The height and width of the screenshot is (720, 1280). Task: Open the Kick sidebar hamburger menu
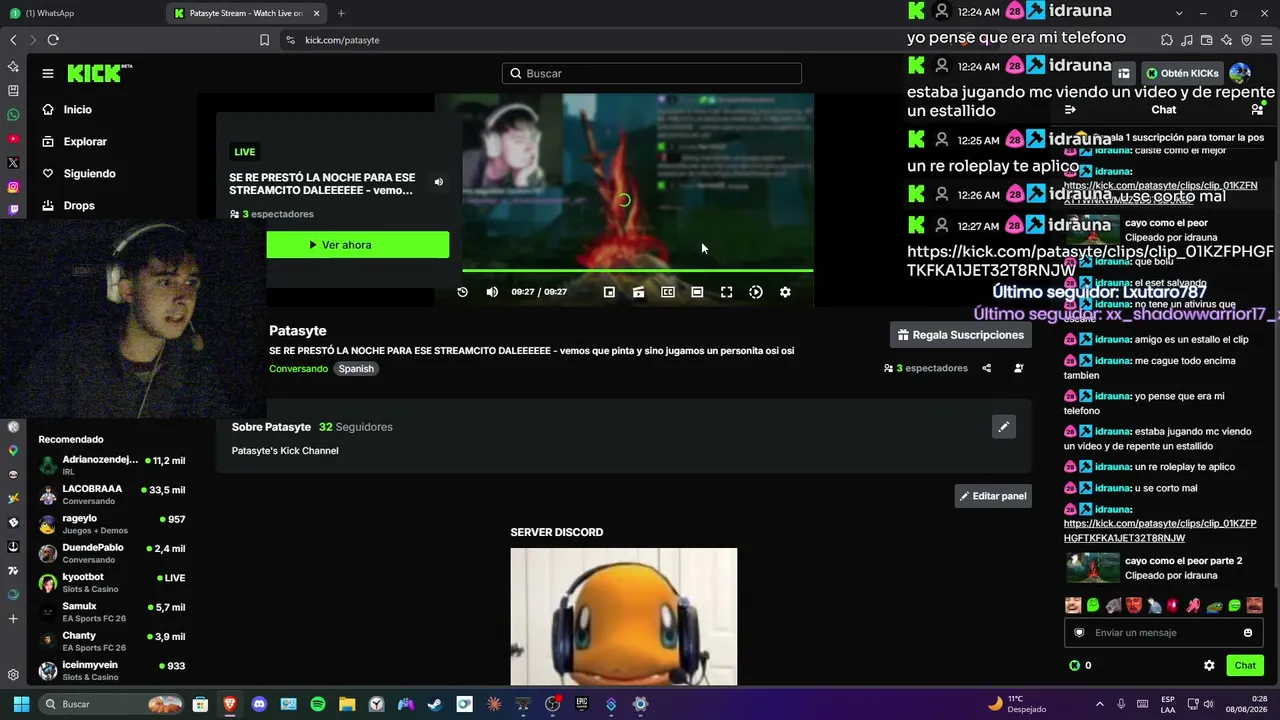tap(47, 73)
